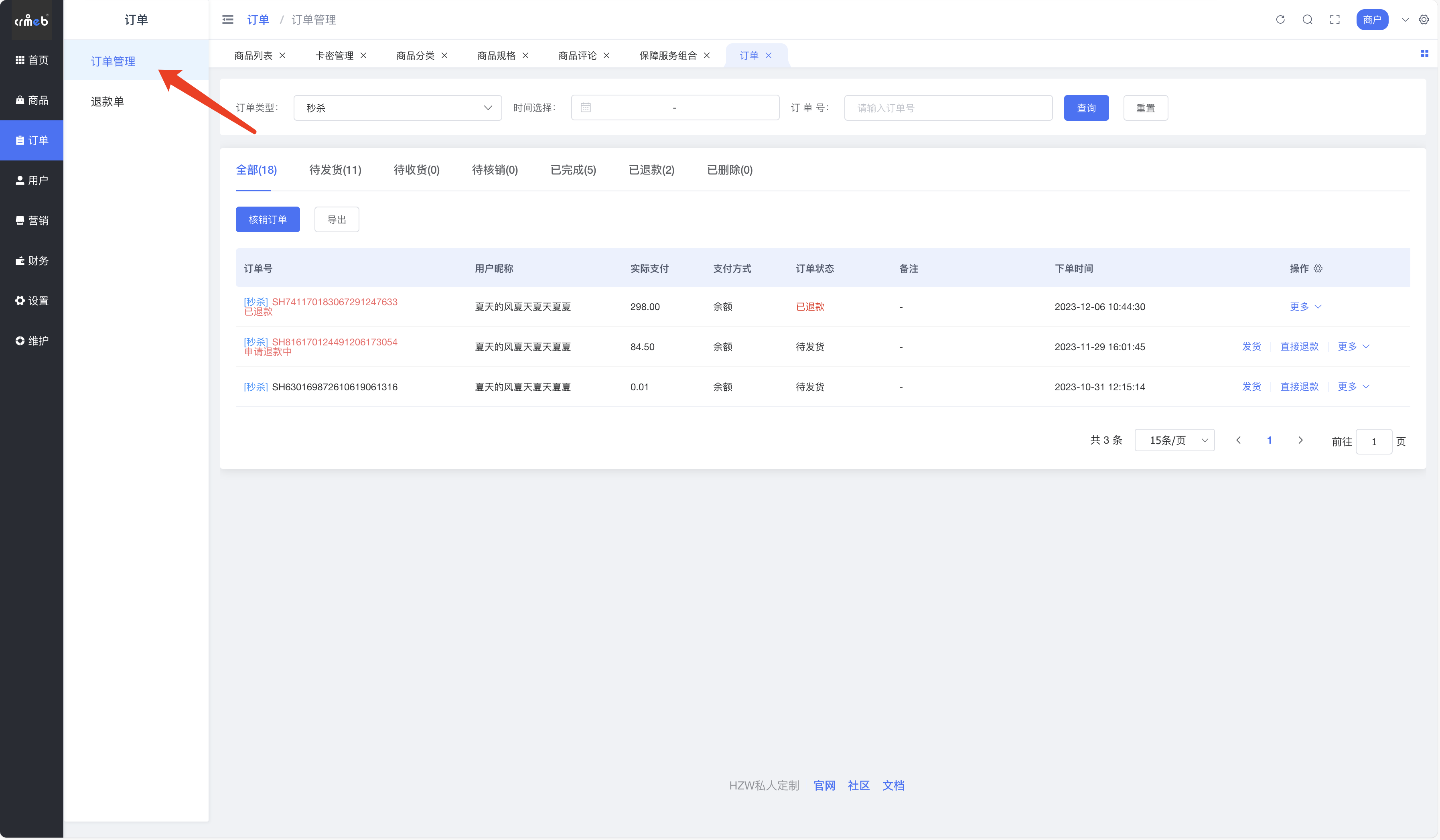The height and width of the screenshot is (840, 1440).
Task: Open the 15条/页 page size dropdown
Action: click(1174, 440)
